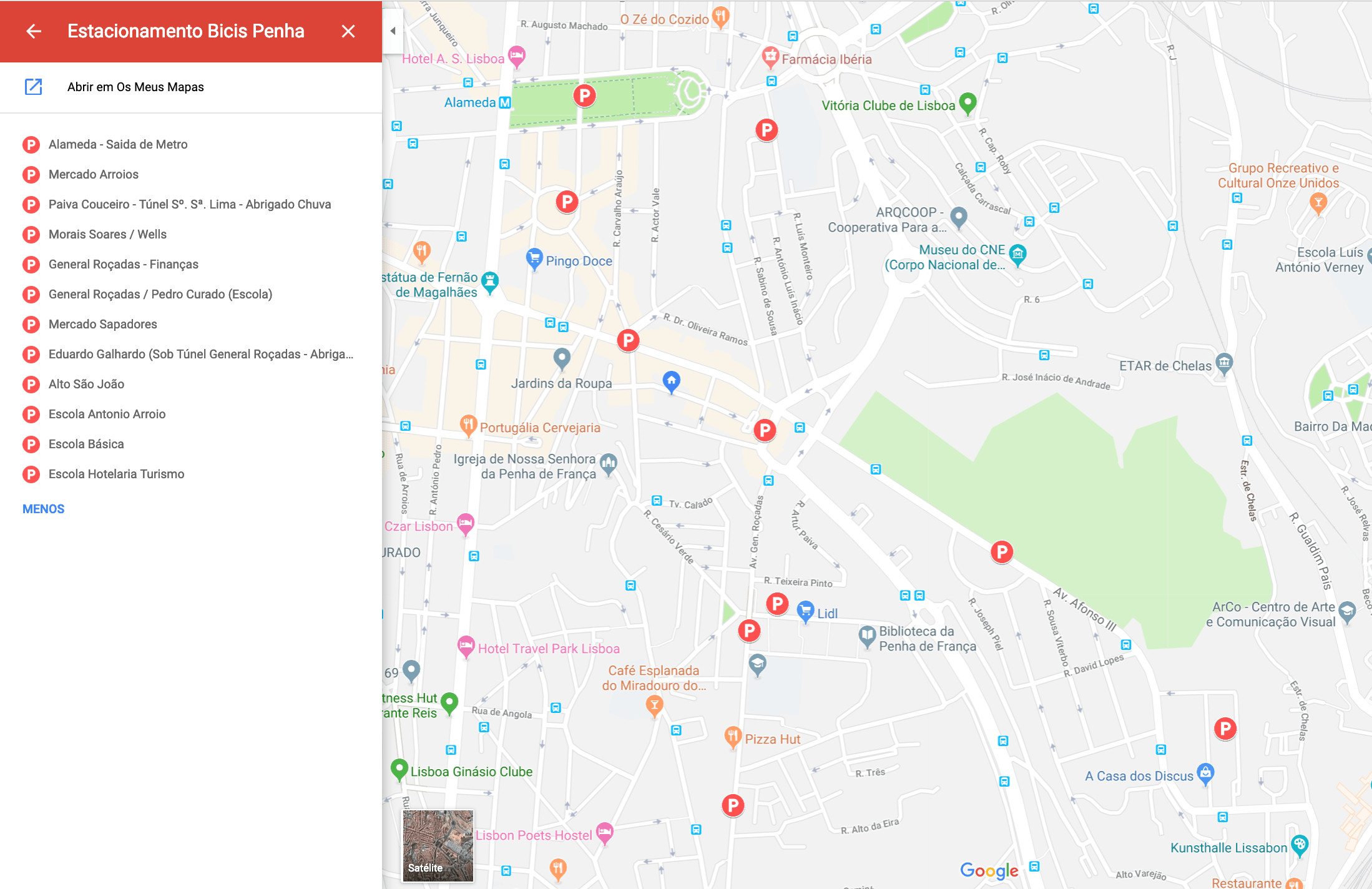Viewport: 1372px width, 889px height.
Task: Select Alto São João list entry
Action: click(x=191, y=385)
